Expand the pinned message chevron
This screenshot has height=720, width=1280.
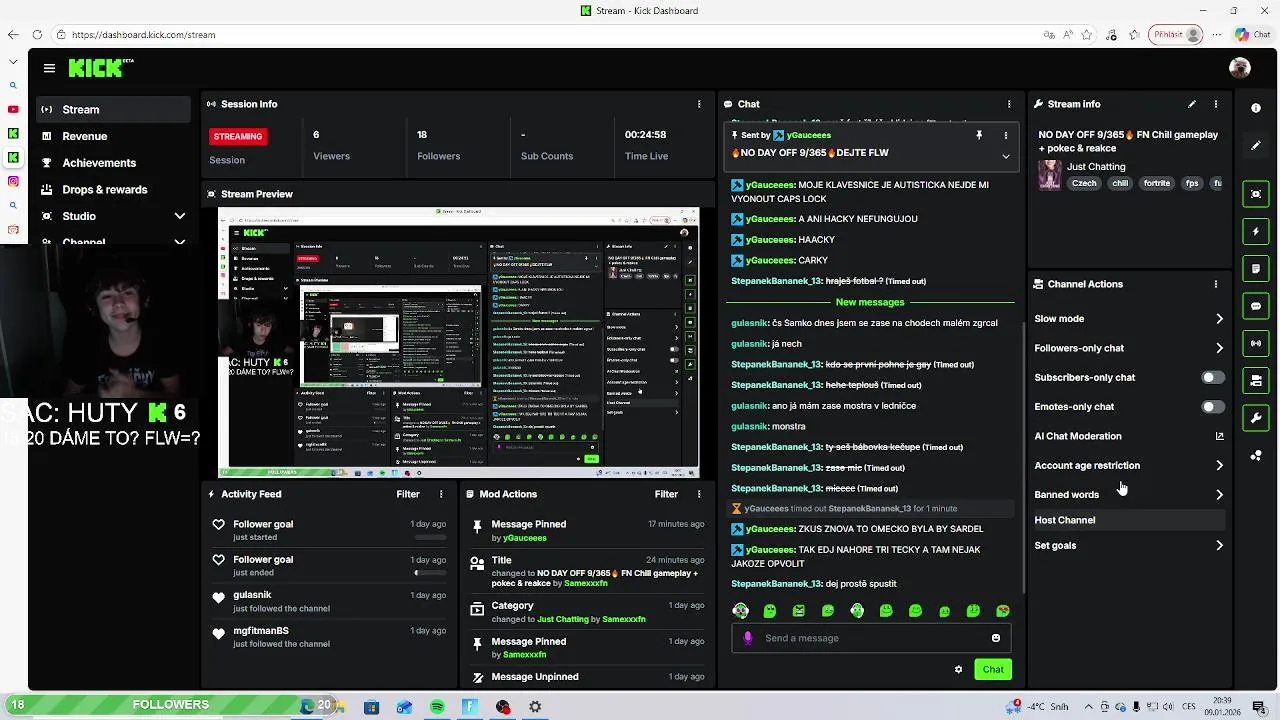[1006, 156]
